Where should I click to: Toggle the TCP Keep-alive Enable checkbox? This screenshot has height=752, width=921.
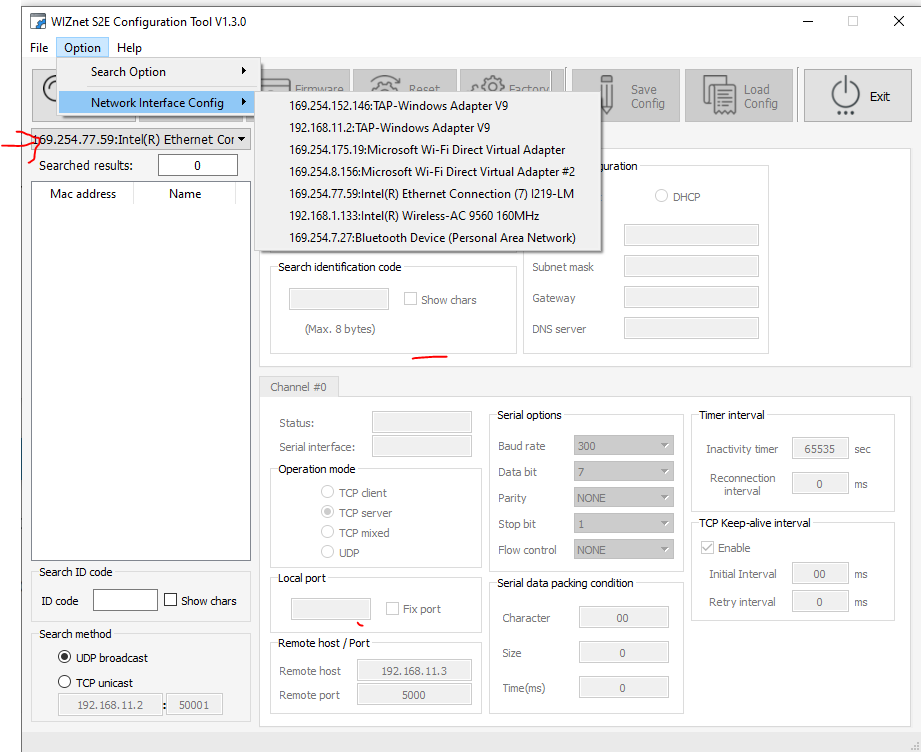coord(707,548)
